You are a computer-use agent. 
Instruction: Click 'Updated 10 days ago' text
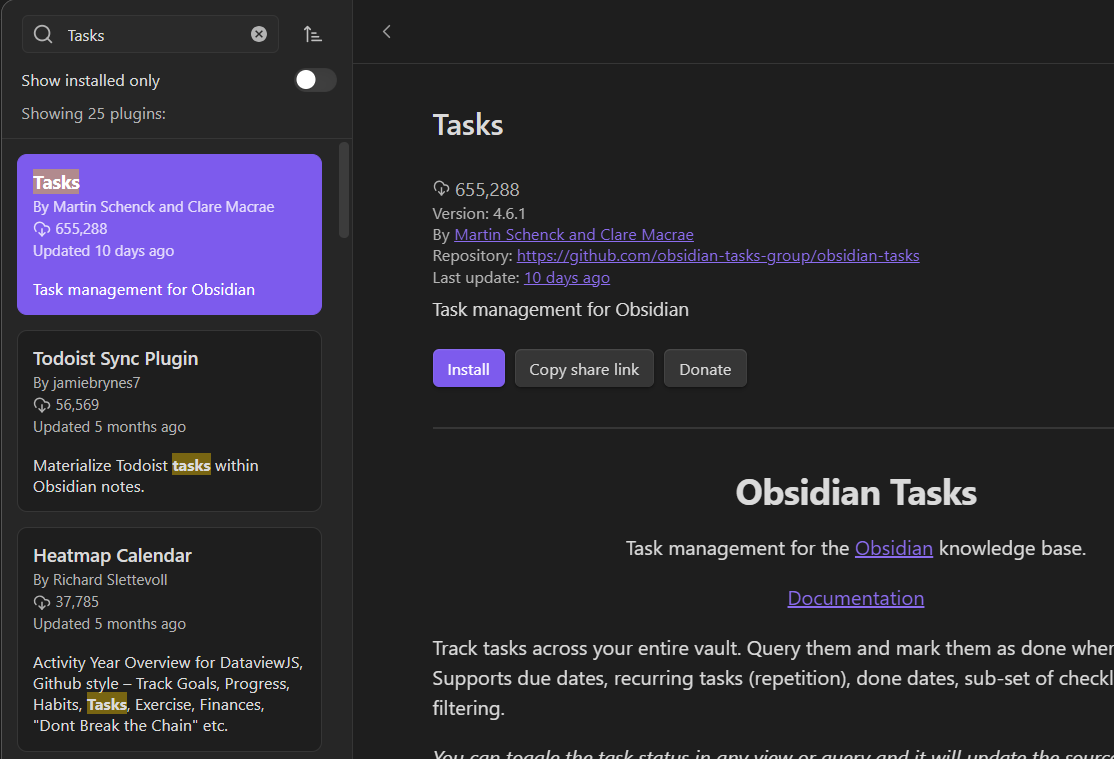[x=104, y=251]
